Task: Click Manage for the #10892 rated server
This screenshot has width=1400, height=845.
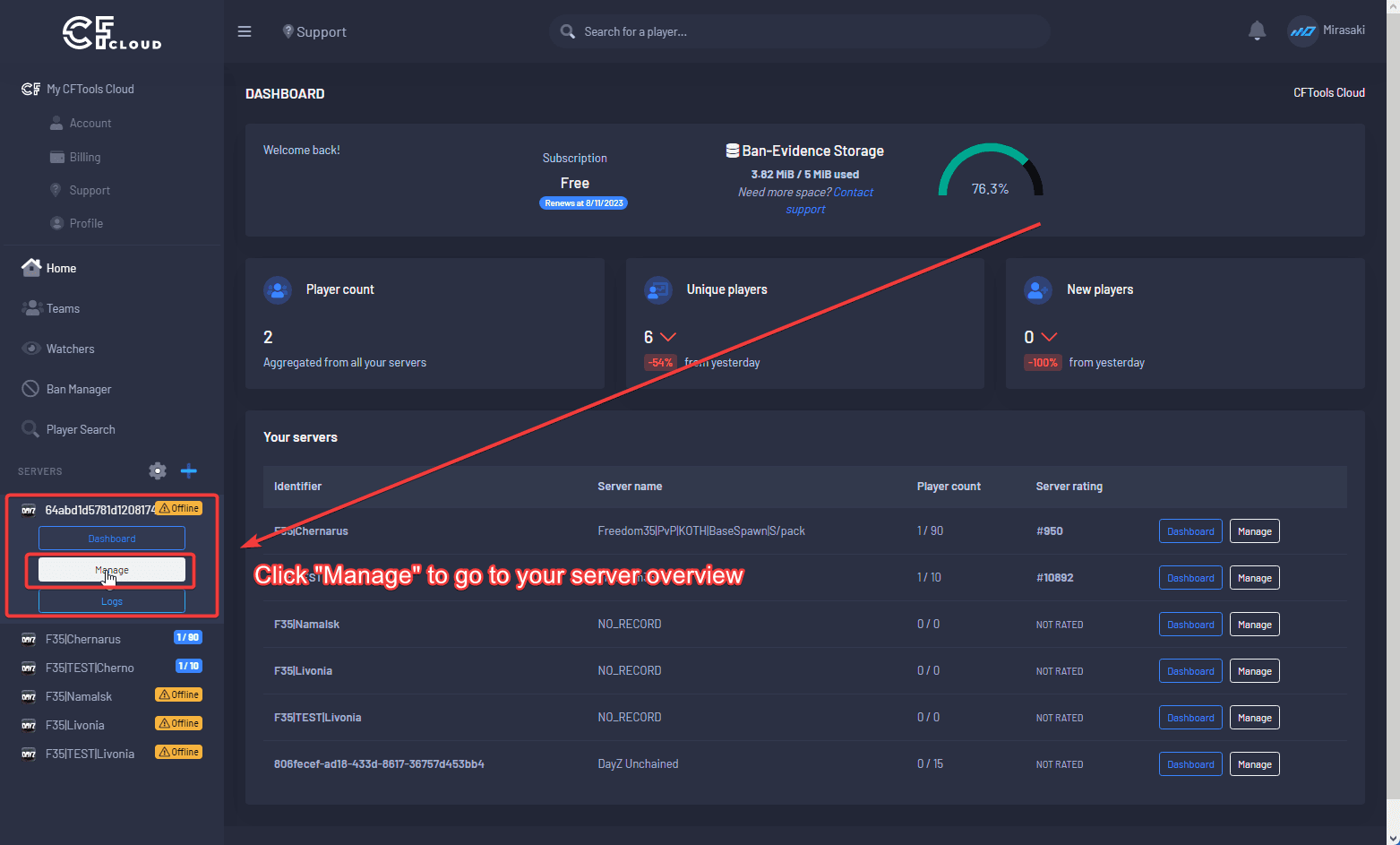Action: pos(1254,578)
